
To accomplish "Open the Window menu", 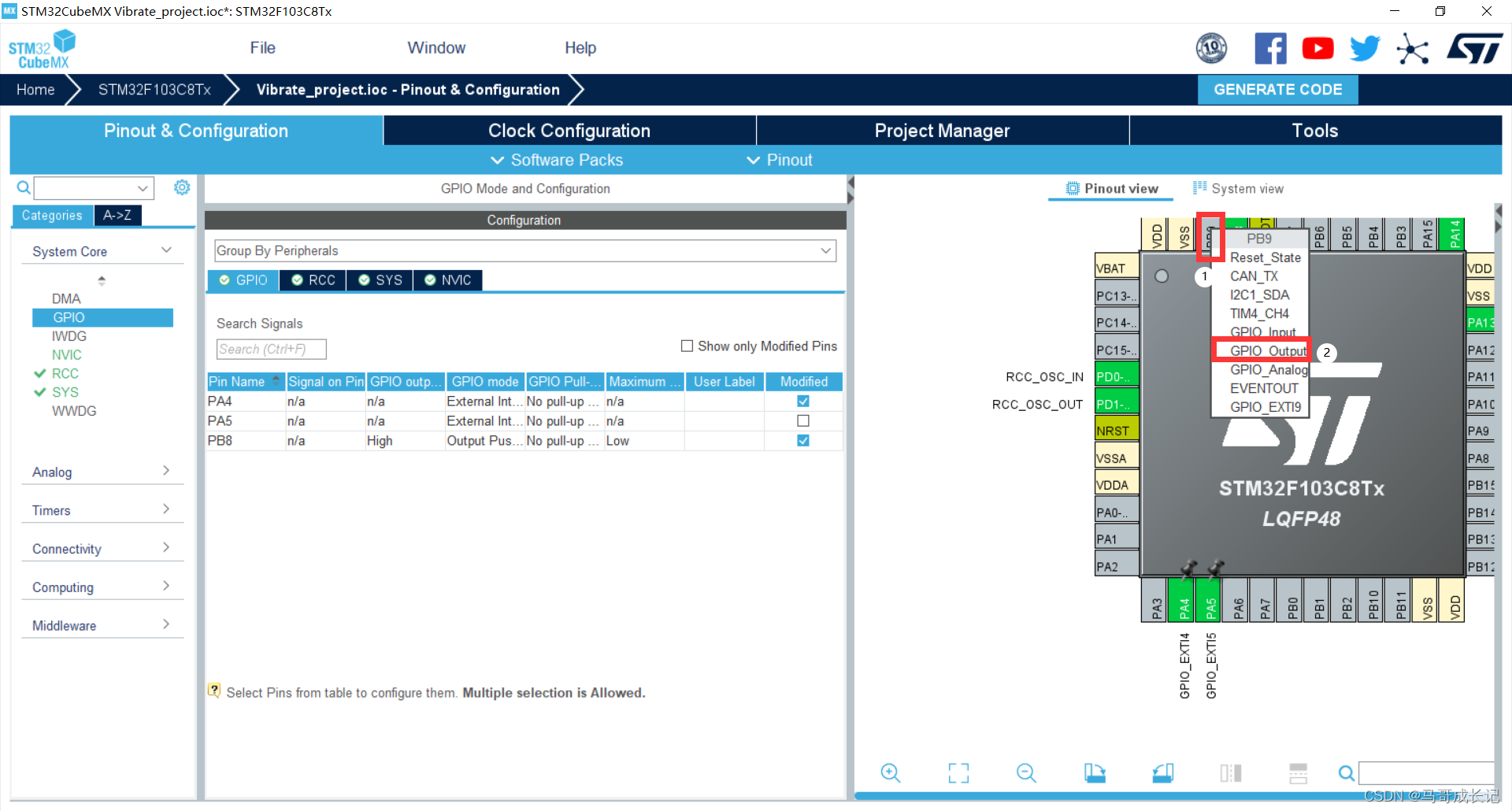I will pyautogui.click(x=436, y=48).
